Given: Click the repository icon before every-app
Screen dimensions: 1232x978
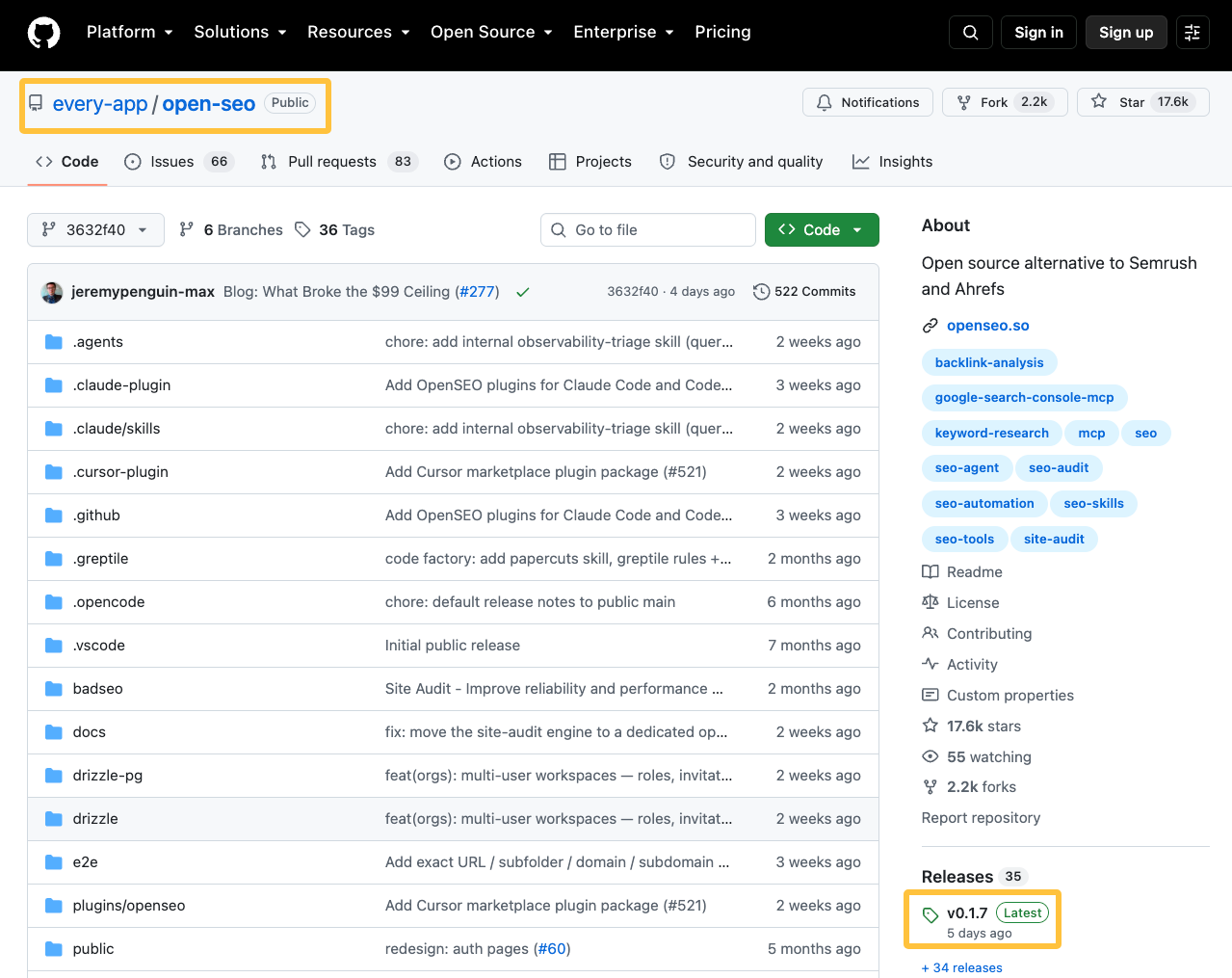Looking at the screenshot, I should tap(36, 103).
